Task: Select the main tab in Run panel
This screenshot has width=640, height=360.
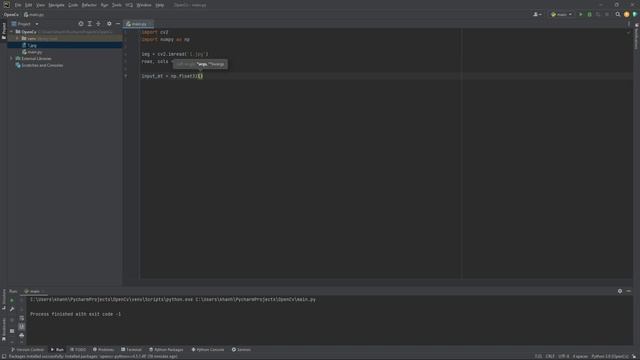Action: pos(33,291)
